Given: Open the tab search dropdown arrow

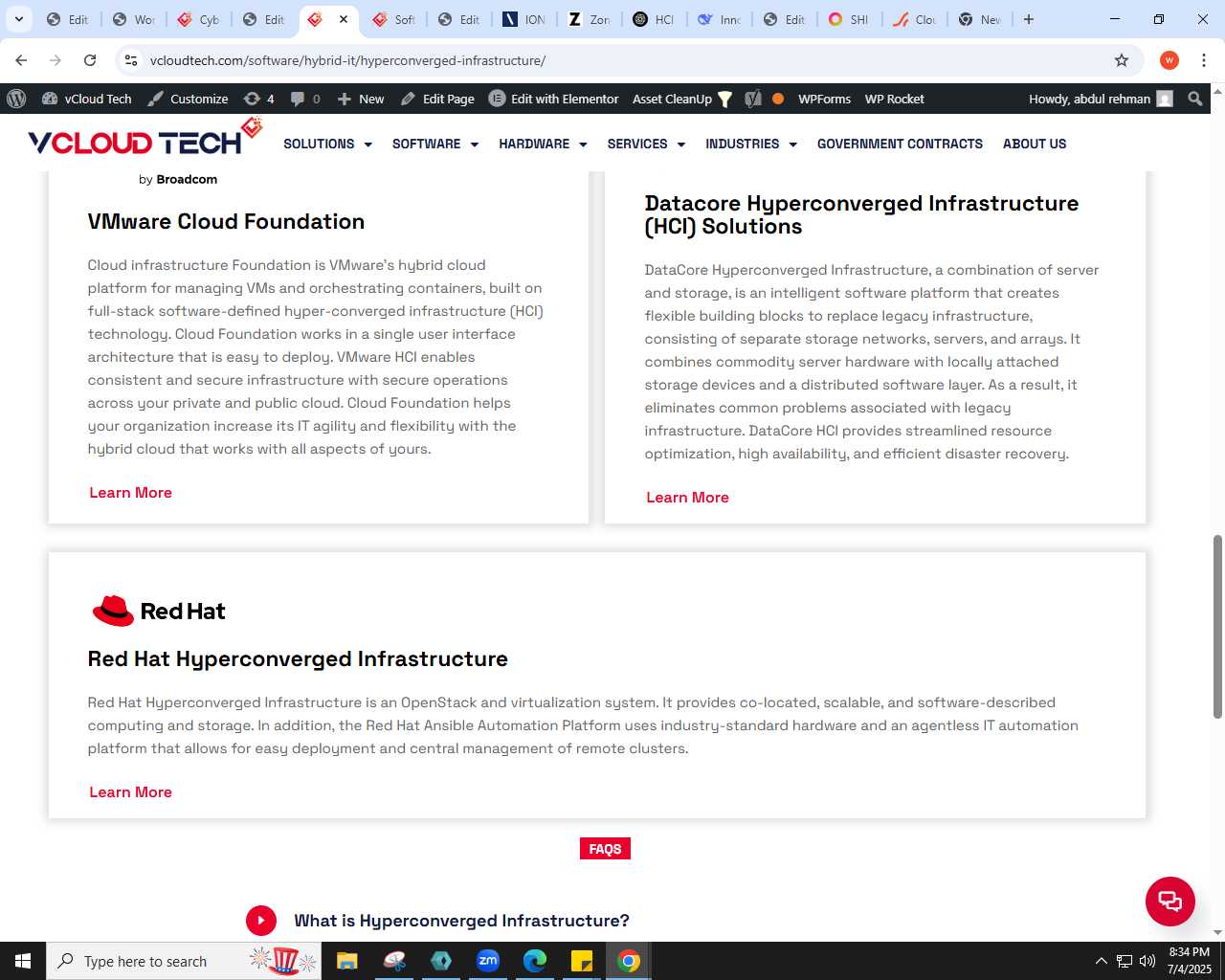Looking at the screenshot, I should (x=19, y=19).
